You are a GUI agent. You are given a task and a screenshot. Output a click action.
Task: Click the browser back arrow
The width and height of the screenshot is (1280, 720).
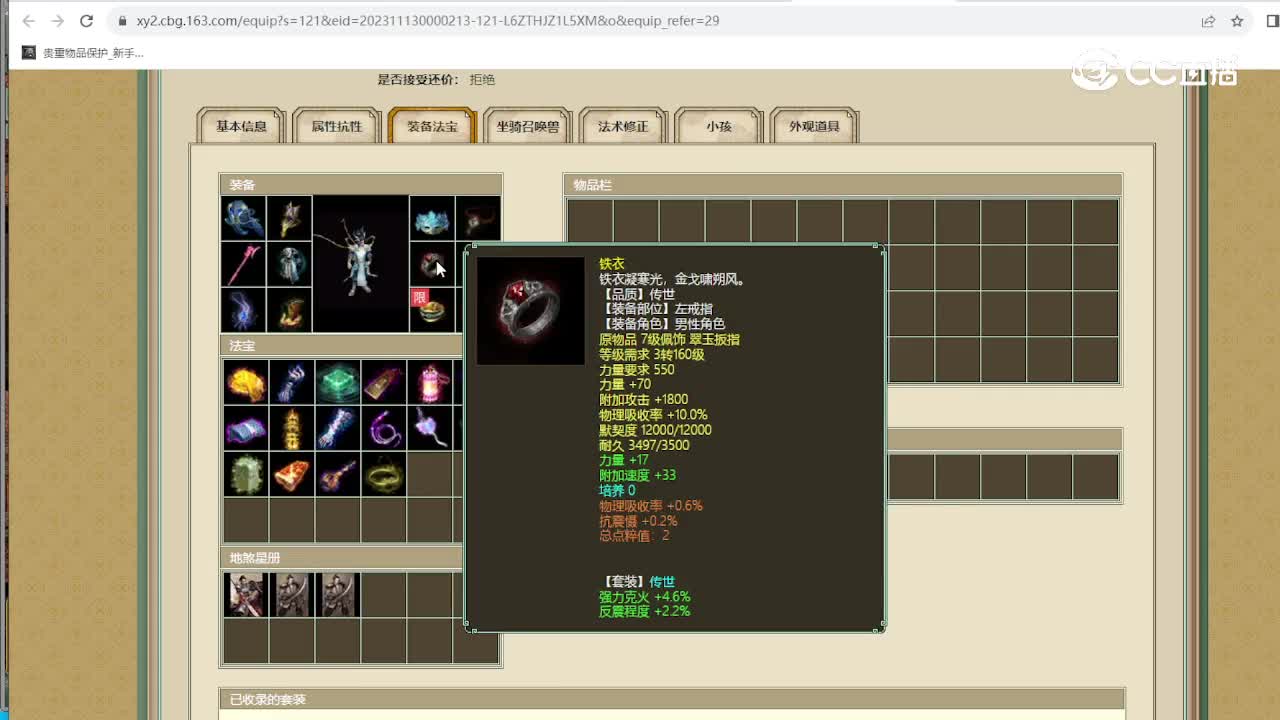(28, 21)
